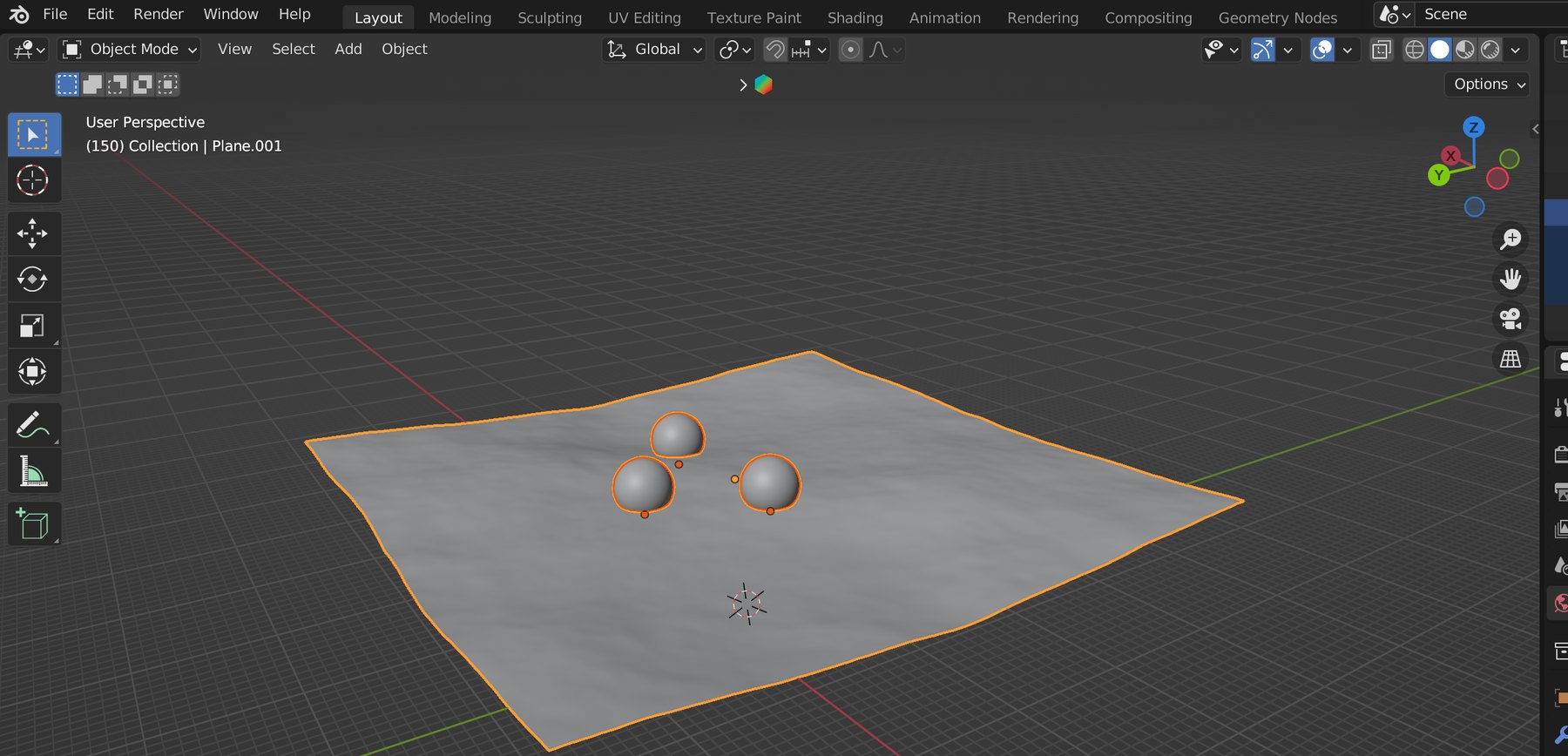Activate the 3D Cursor tool
The height and width of the screenshot is (756, 1568).
(34, 180)
